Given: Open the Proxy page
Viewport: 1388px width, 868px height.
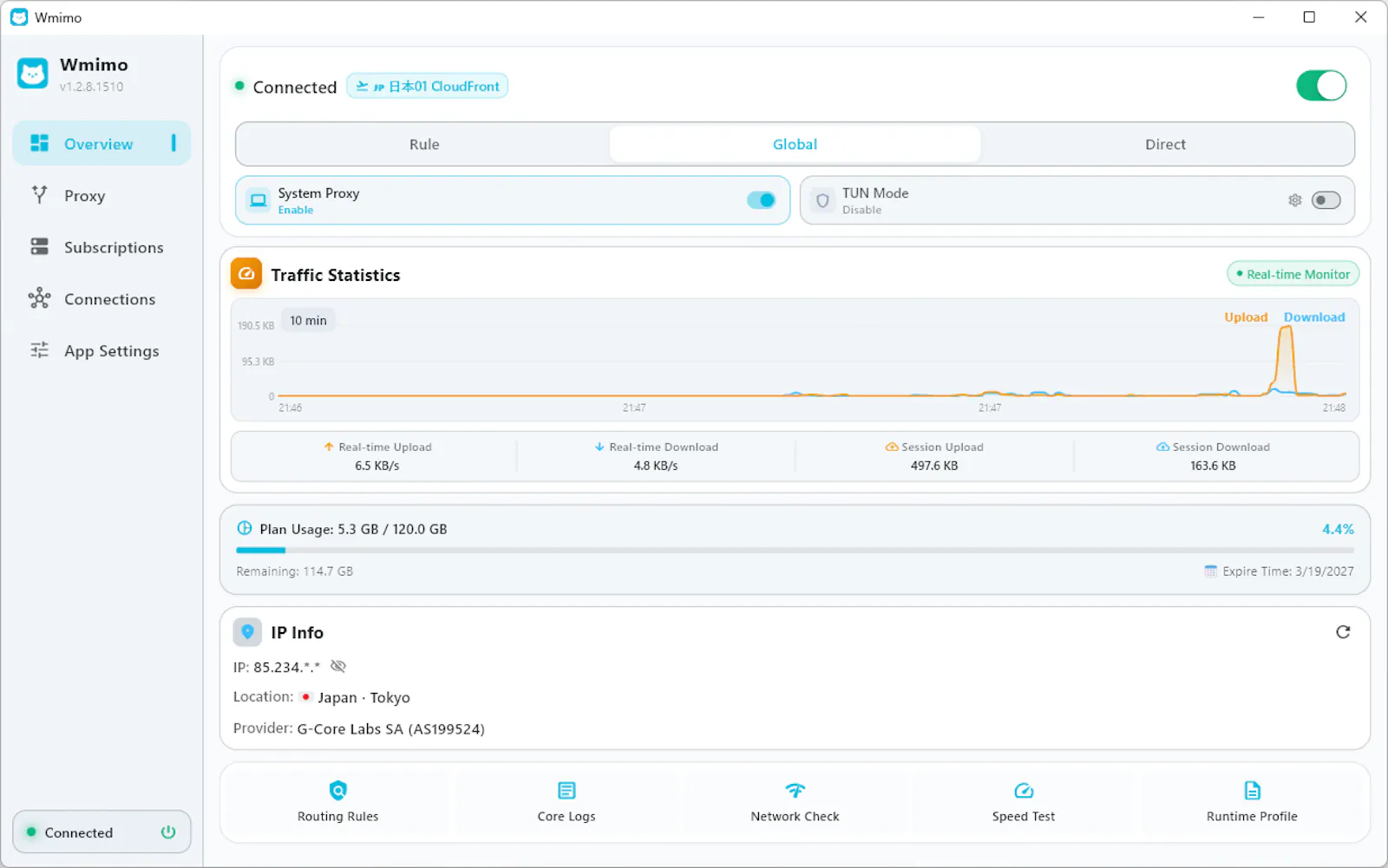Looking at the screenshot, I should click(x=101, y=195).
